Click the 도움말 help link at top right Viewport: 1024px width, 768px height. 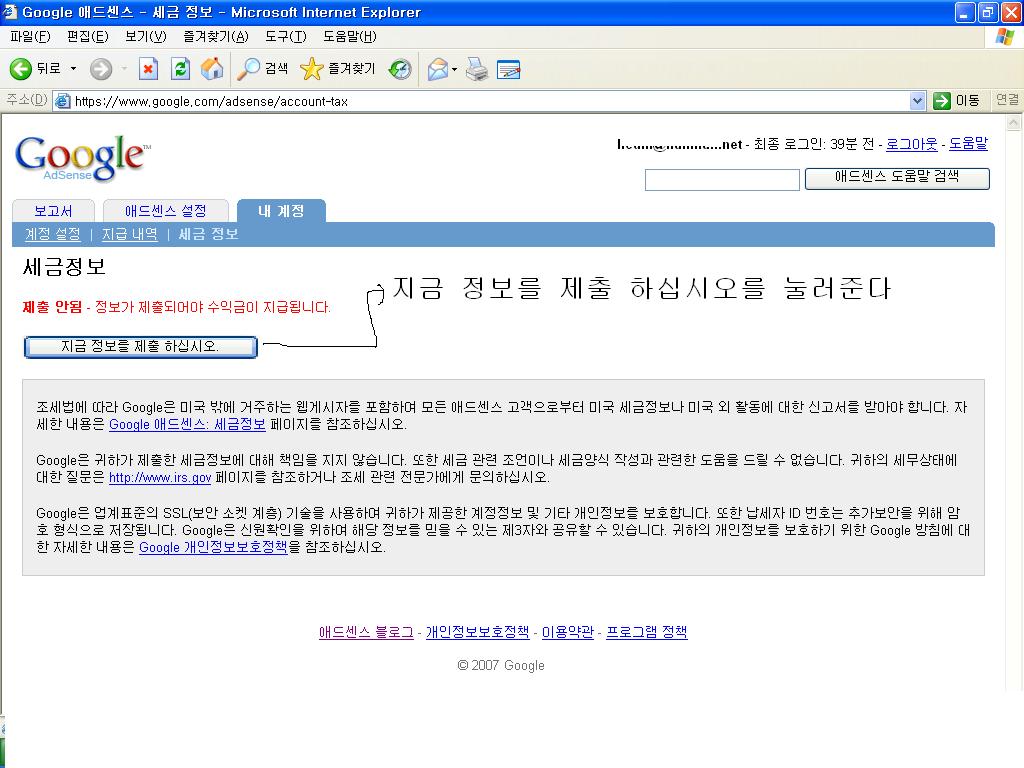(x=968, y=144)
